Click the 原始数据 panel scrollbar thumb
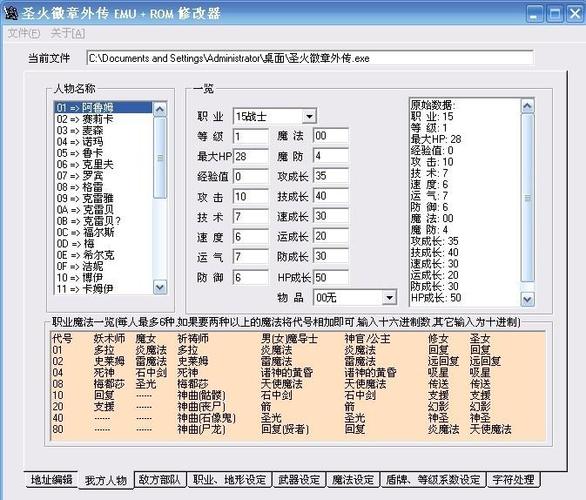 point(527,198)
